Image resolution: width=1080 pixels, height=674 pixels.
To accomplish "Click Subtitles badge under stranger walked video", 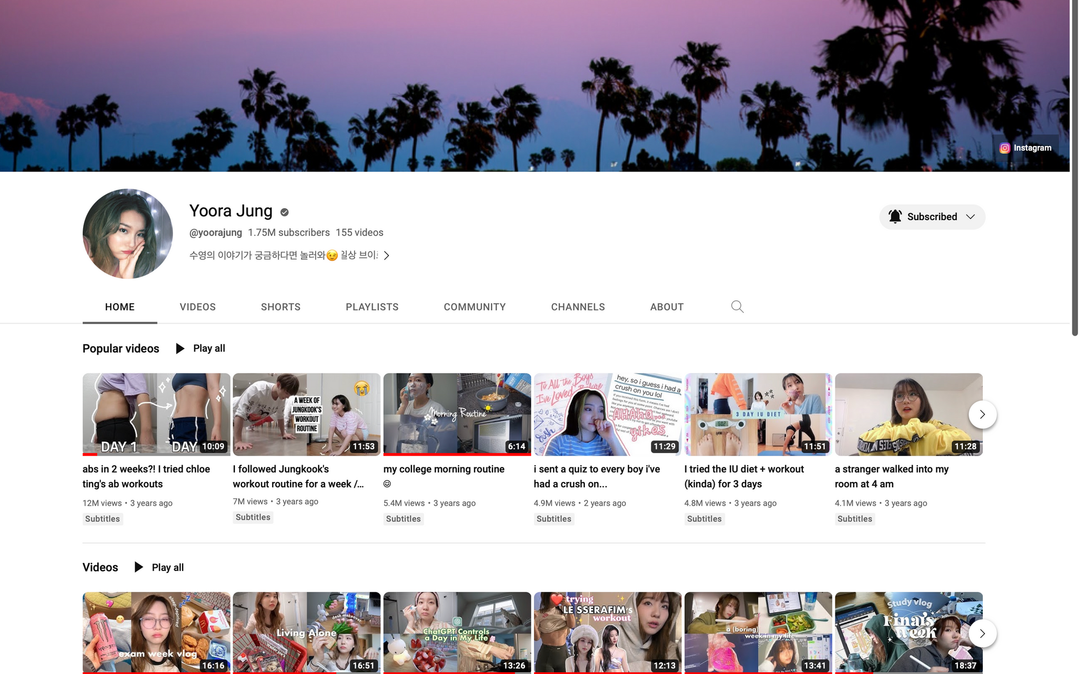I will tap(855, 519).
